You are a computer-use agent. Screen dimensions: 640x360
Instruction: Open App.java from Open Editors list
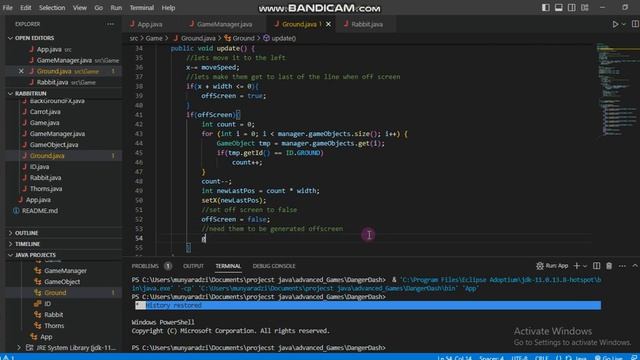[x=49, y=49]
